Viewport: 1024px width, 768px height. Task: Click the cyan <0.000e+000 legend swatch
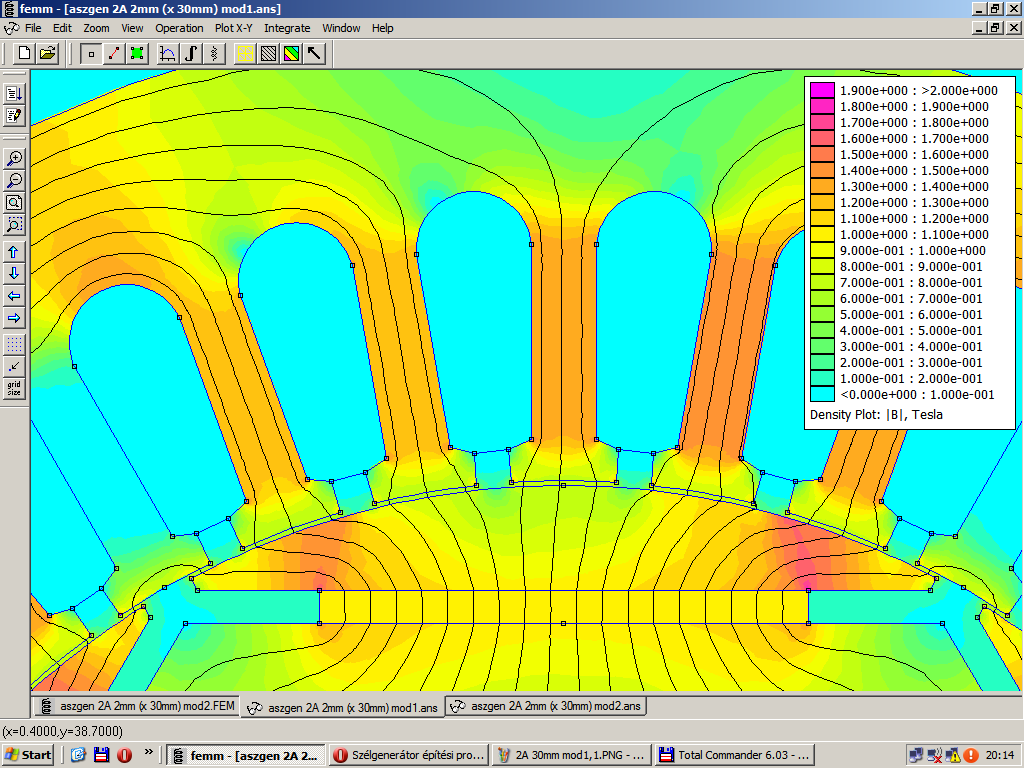pos(822,394)
